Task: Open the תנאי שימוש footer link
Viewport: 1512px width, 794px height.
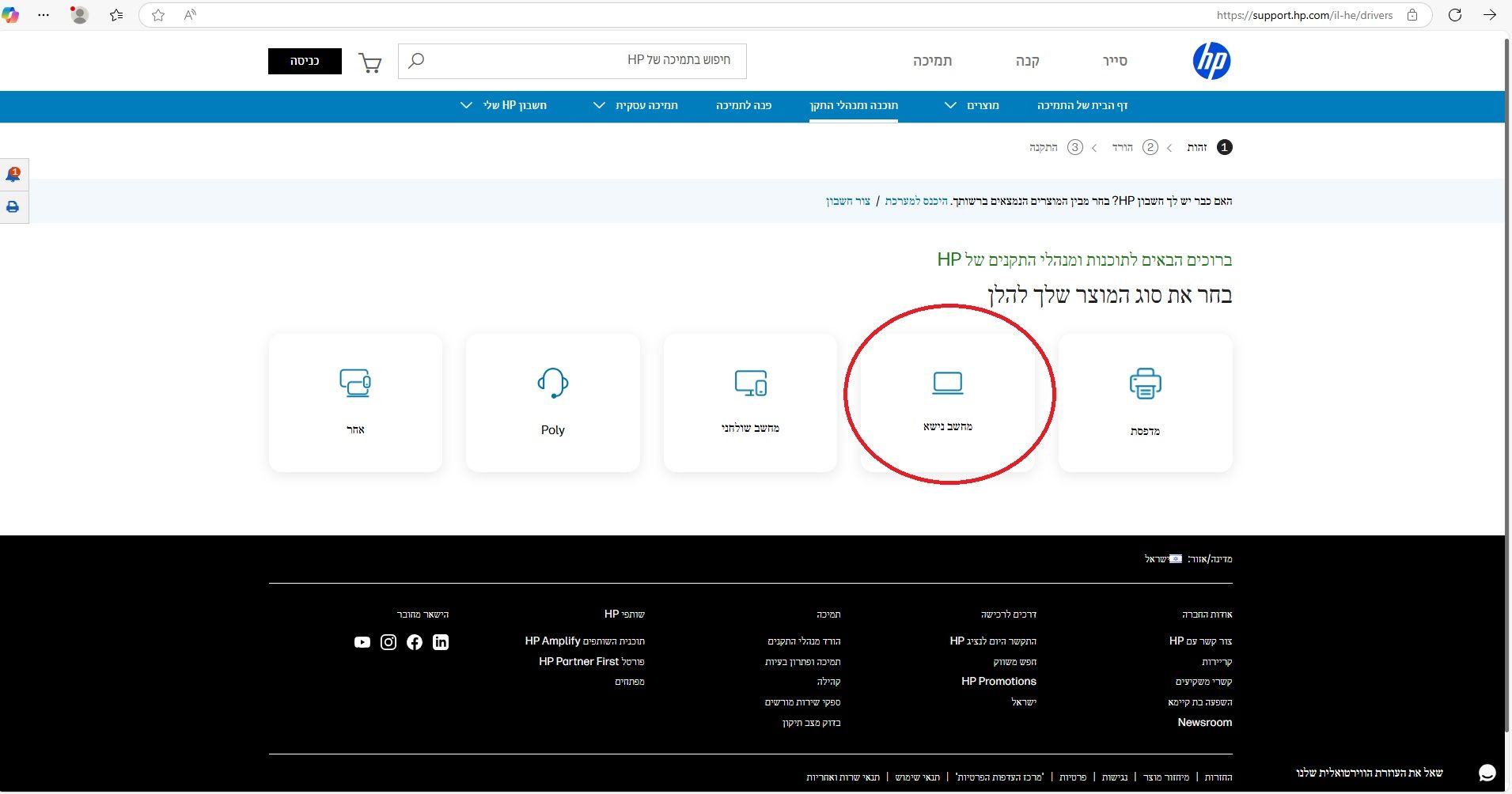Action: point(918,777)
